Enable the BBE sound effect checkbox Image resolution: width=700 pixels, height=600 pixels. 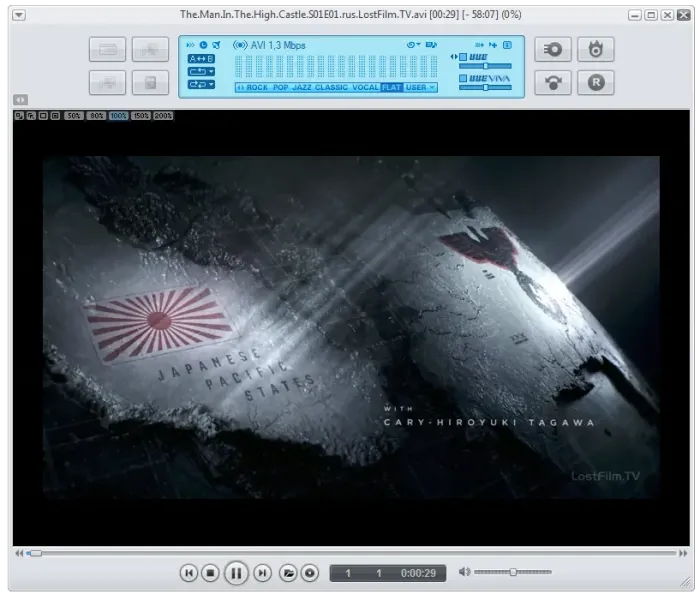tap(463, 57)
